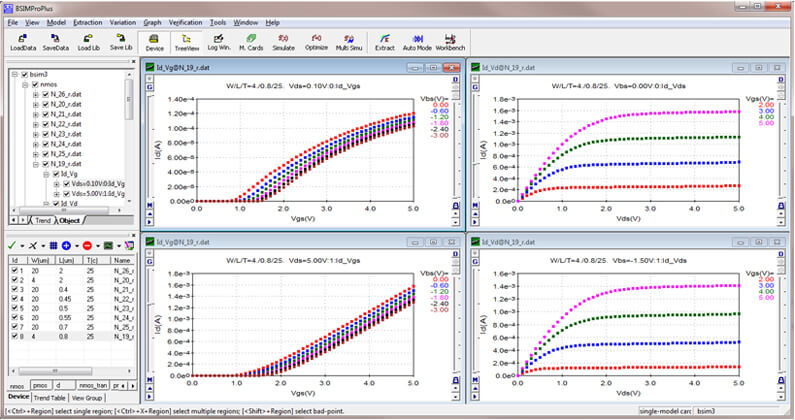Click the object tree horizontal scrollbar
Viewport: 795px width, 420px height.
[66, 209]
